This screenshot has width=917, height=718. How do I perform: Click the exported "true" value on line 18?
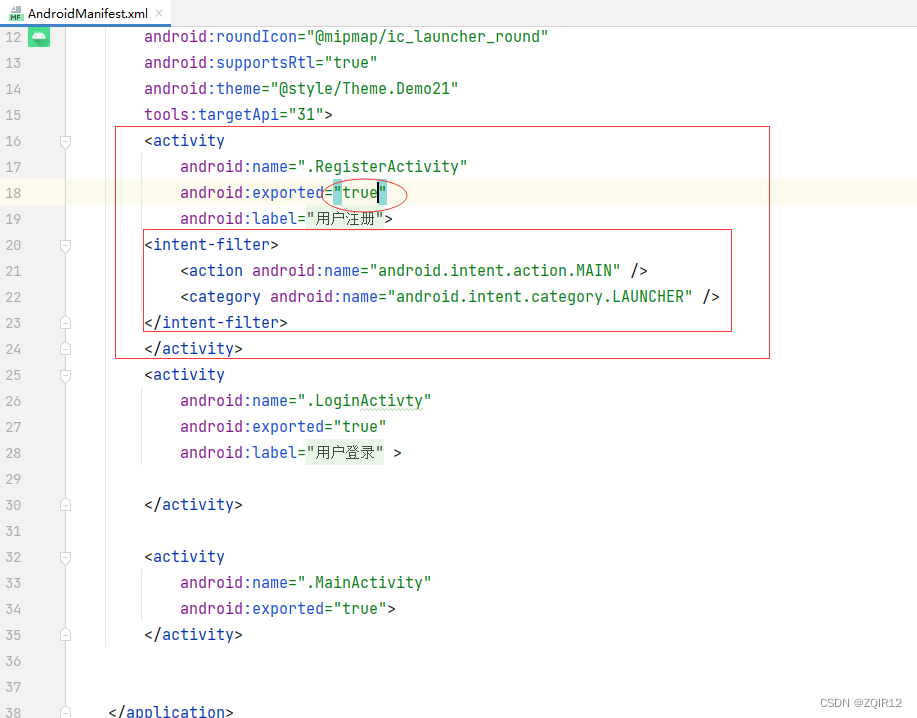pos(360,193)
